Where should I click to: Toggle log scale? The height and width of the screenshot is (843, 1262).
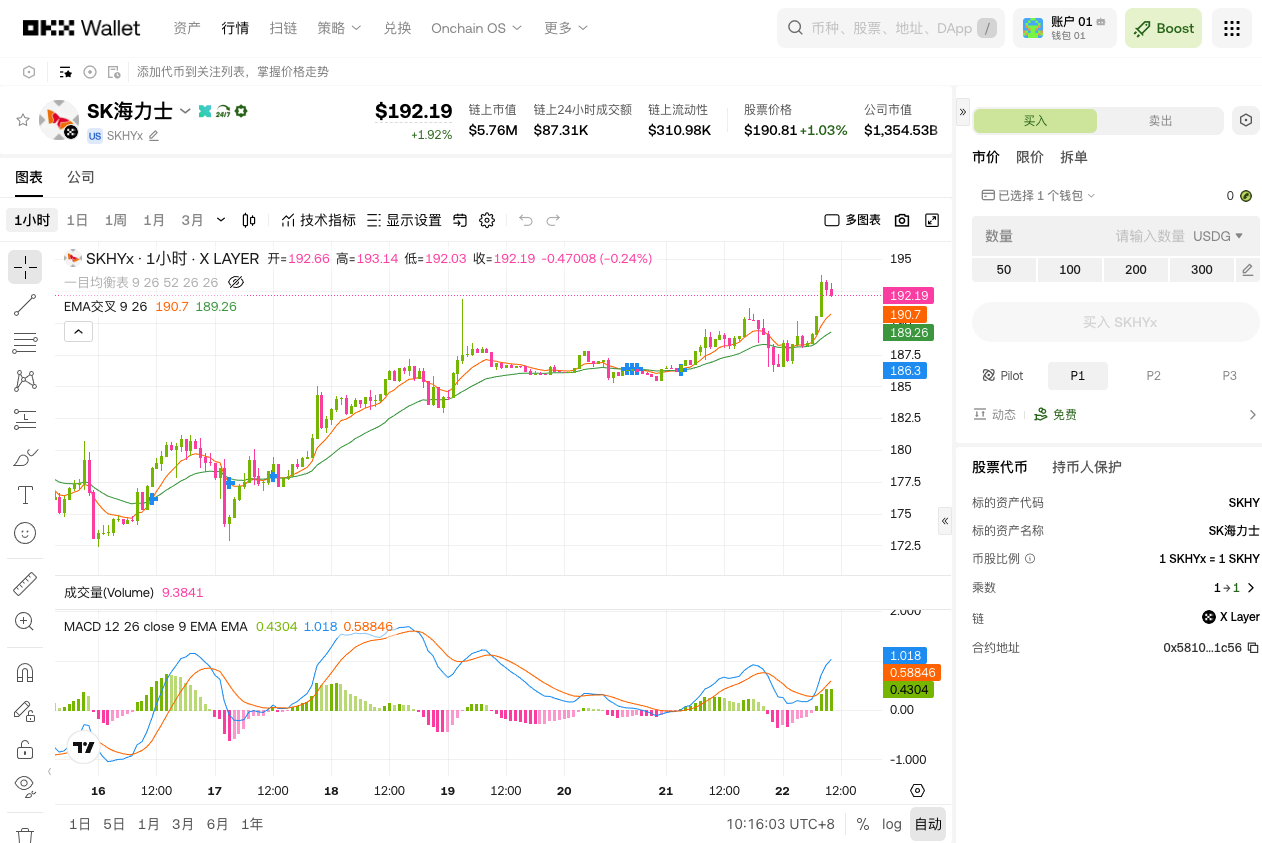(x=892, y=824)
